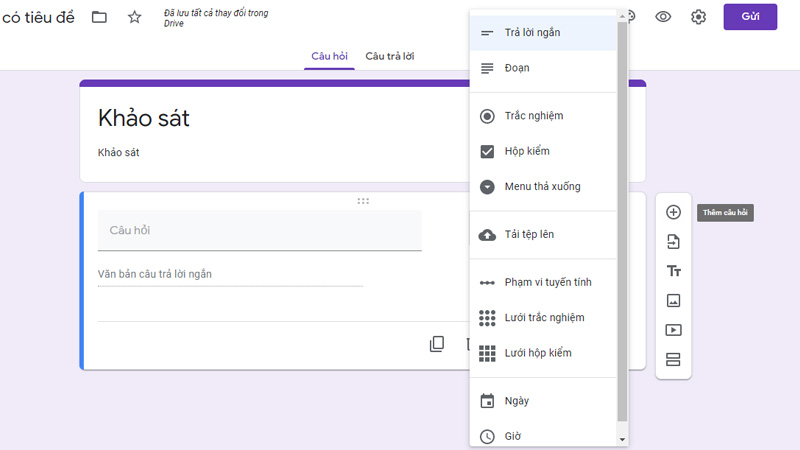800x450 pixels.
Task: Preview the form with eye icon
Action: [x=663, y=17]
